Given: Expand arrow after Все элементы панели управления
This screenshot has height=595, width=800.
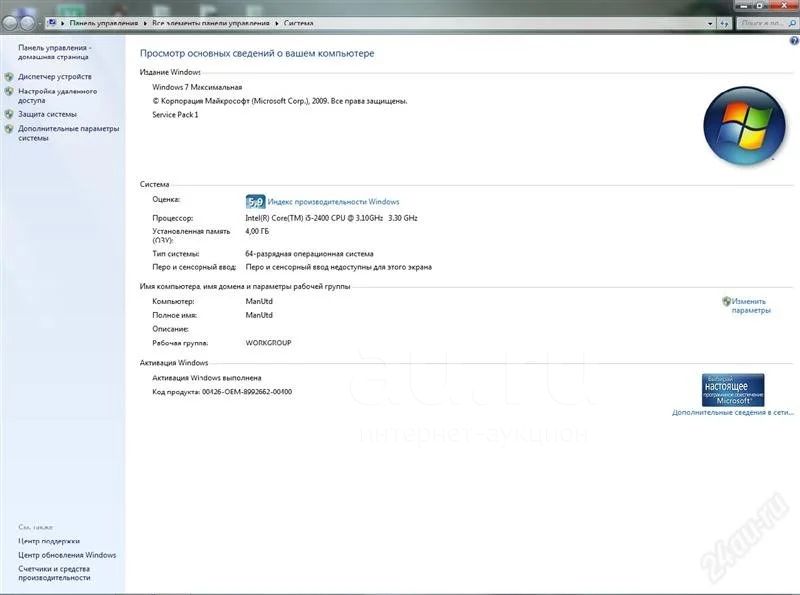Looking at the screenshot, I should 277,23.
